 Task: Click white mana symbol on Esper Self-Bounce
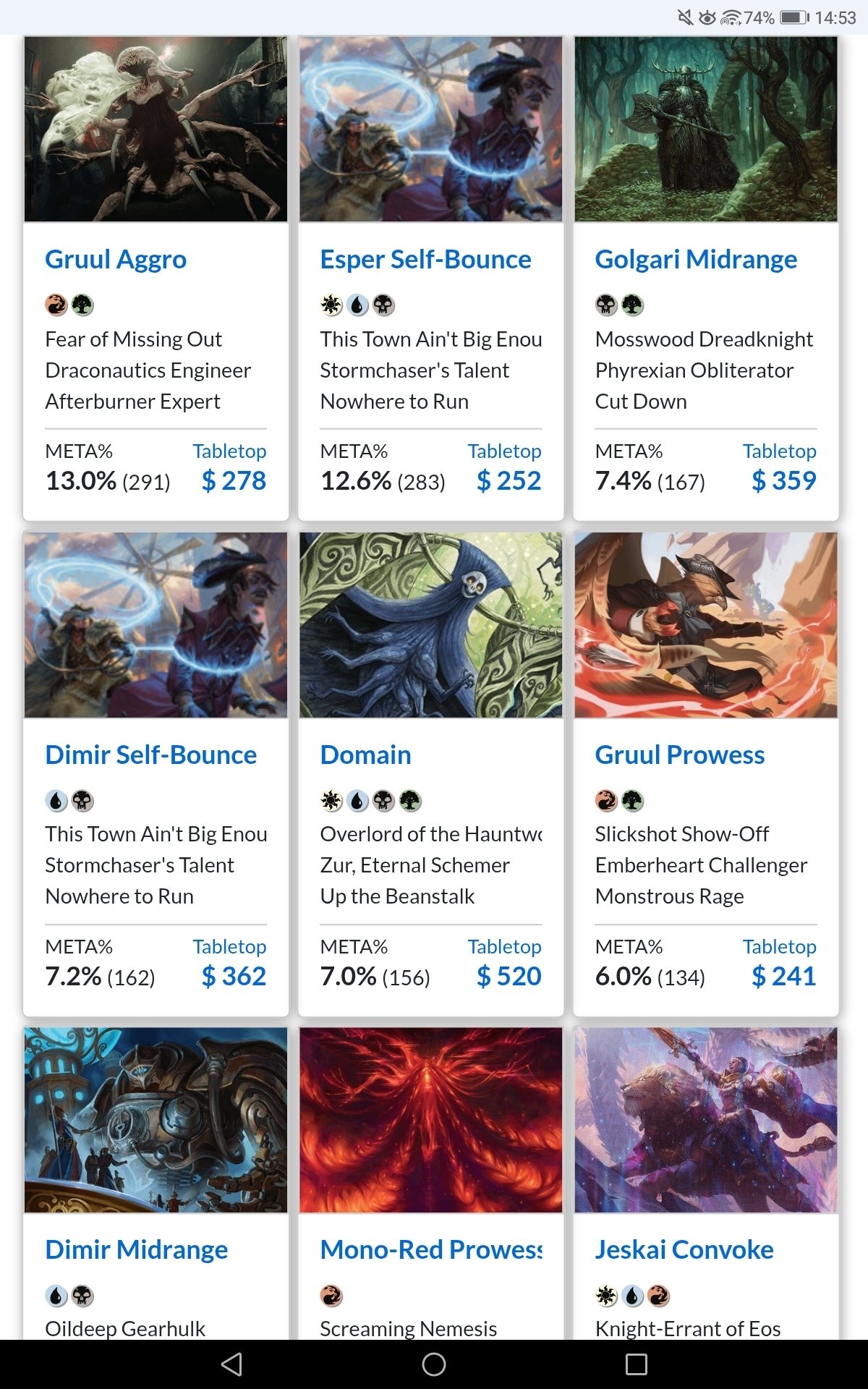pos(331,305)
